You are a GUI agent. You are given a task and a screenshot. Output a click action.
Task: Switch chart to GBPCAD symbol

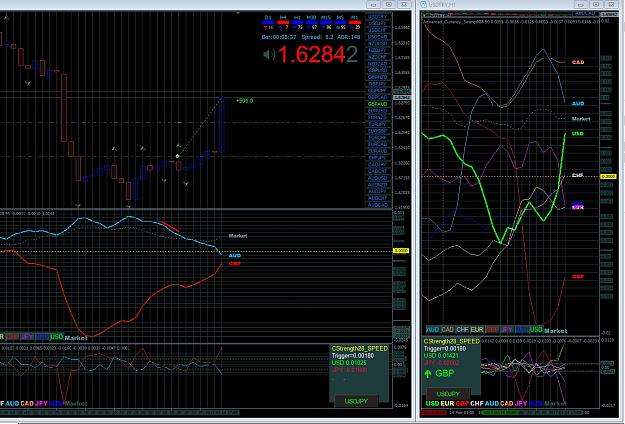pos(377,97)
